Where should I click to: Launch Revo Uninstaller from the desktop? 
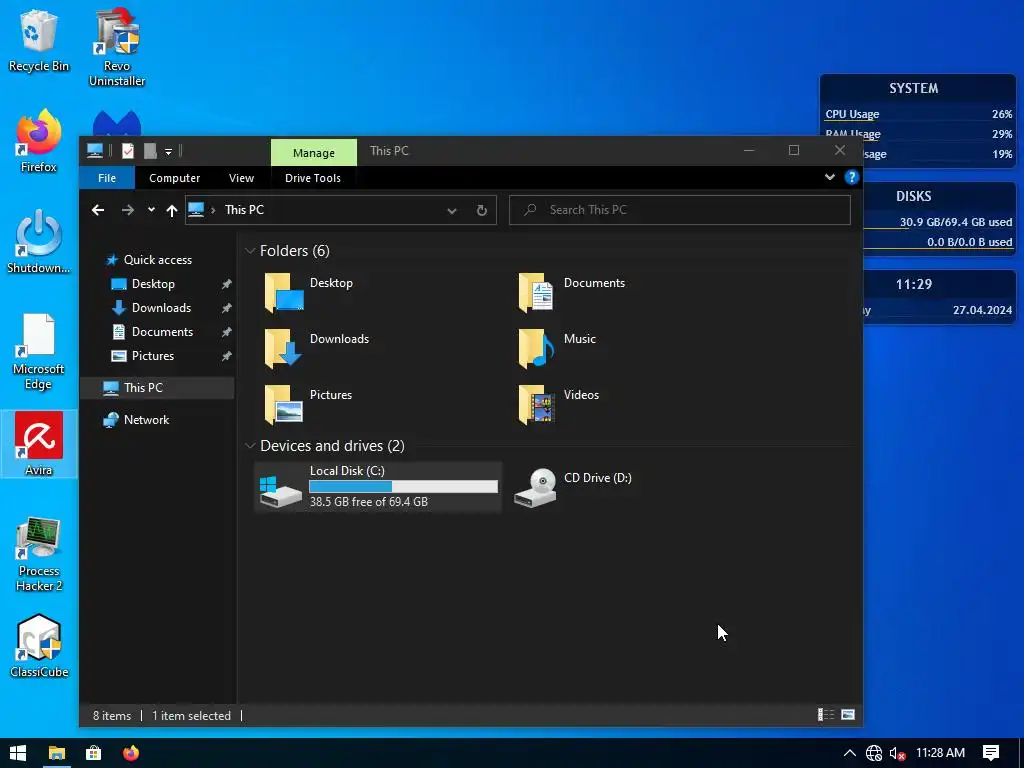tap(117, 47)
